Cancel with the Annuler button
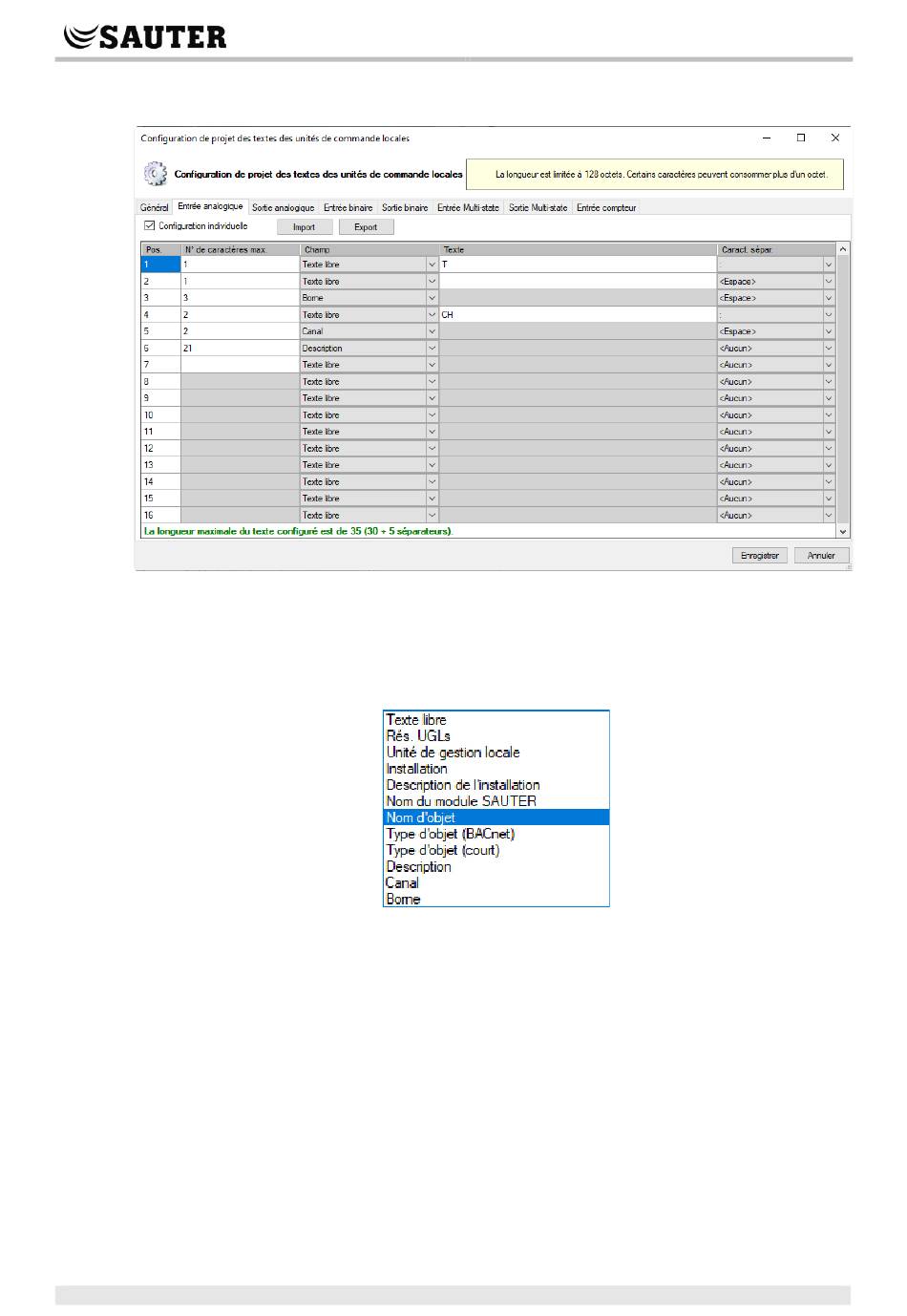This screenshot has height=1316, width=907. (x=821, y=555)
